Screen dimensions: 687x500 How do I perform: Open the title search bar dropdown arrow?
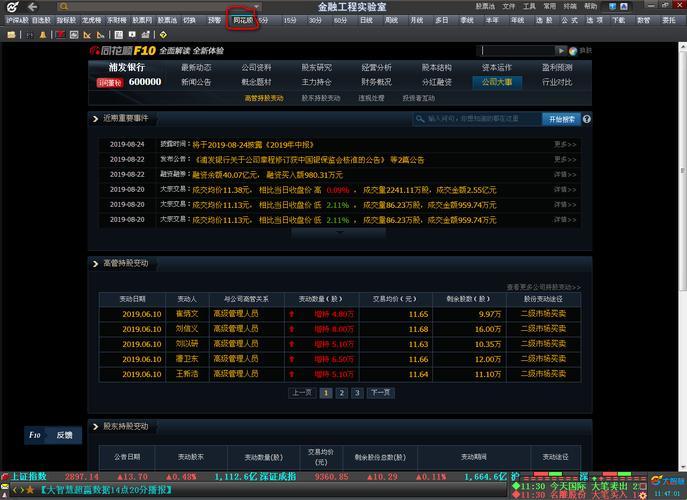(257, 7)
